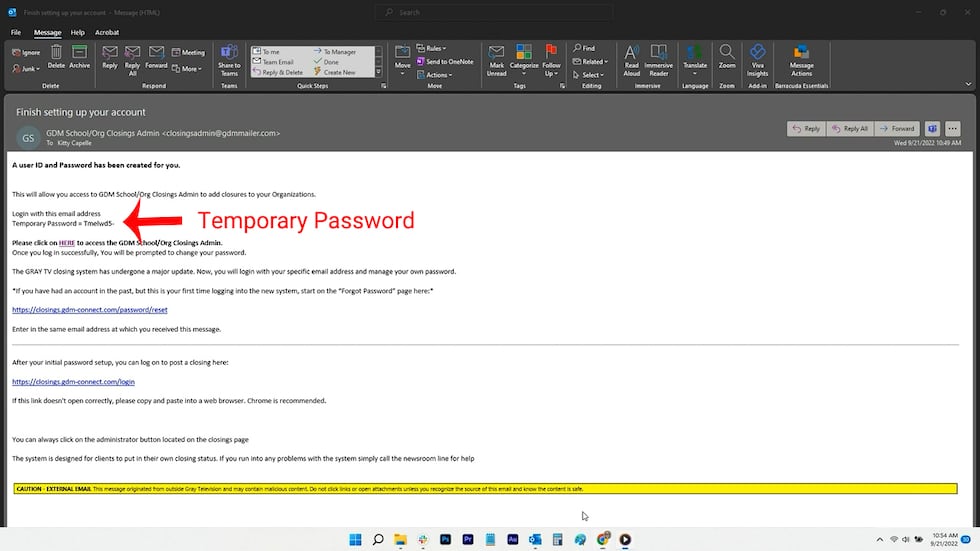Viewport: 980px width, 551px height.
Task: Open the Rules dropdown menu
Action: click(436, 48)
